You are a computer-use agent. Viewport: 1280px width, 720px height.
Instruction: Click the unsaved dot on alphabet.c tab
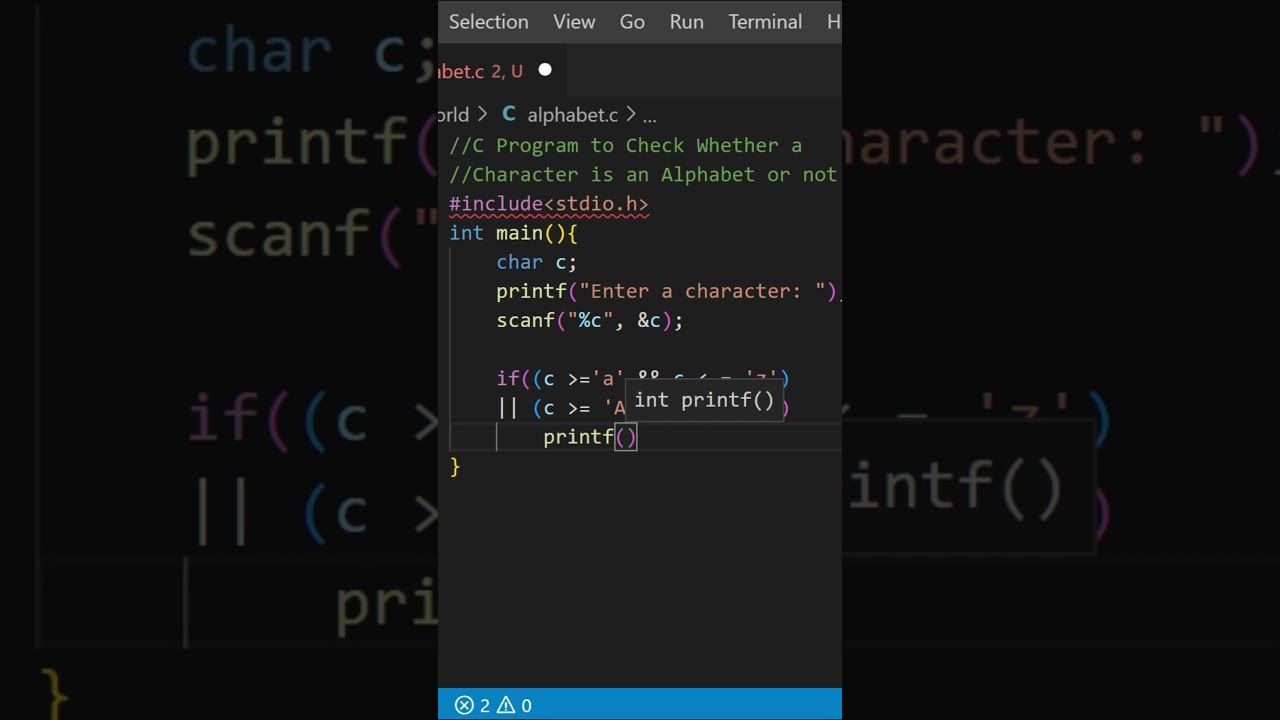pos(545,70)
